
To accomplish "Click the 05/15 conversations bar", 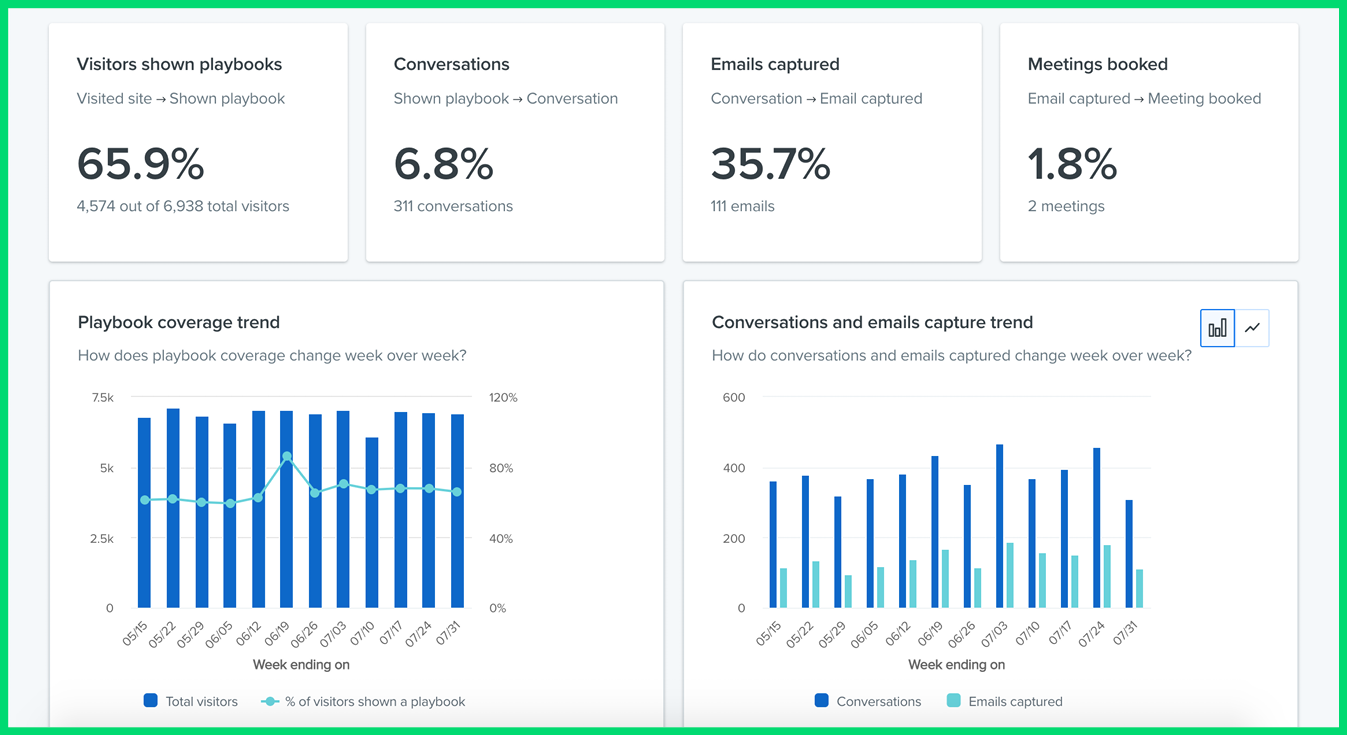I will coord(773,545).
